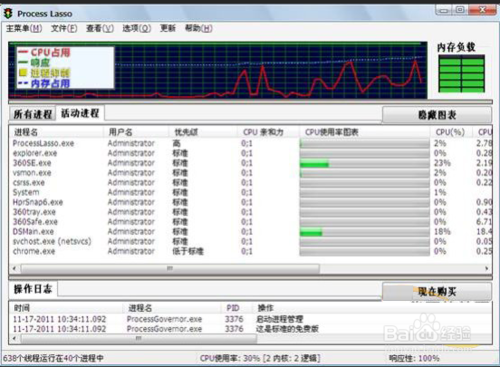Select the chrome.exe process row
The image size is (500, 367).
pyautogui.click(x=250, y=251)
